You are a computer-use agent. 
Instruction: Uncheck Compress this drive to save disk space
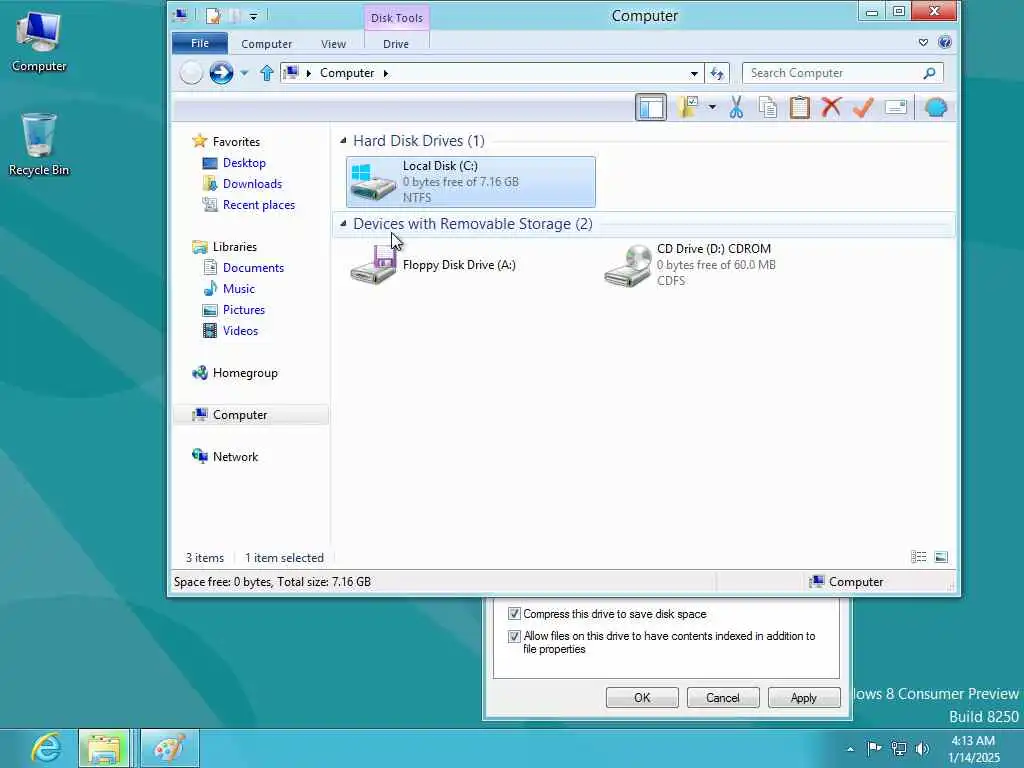coord(514,614)
